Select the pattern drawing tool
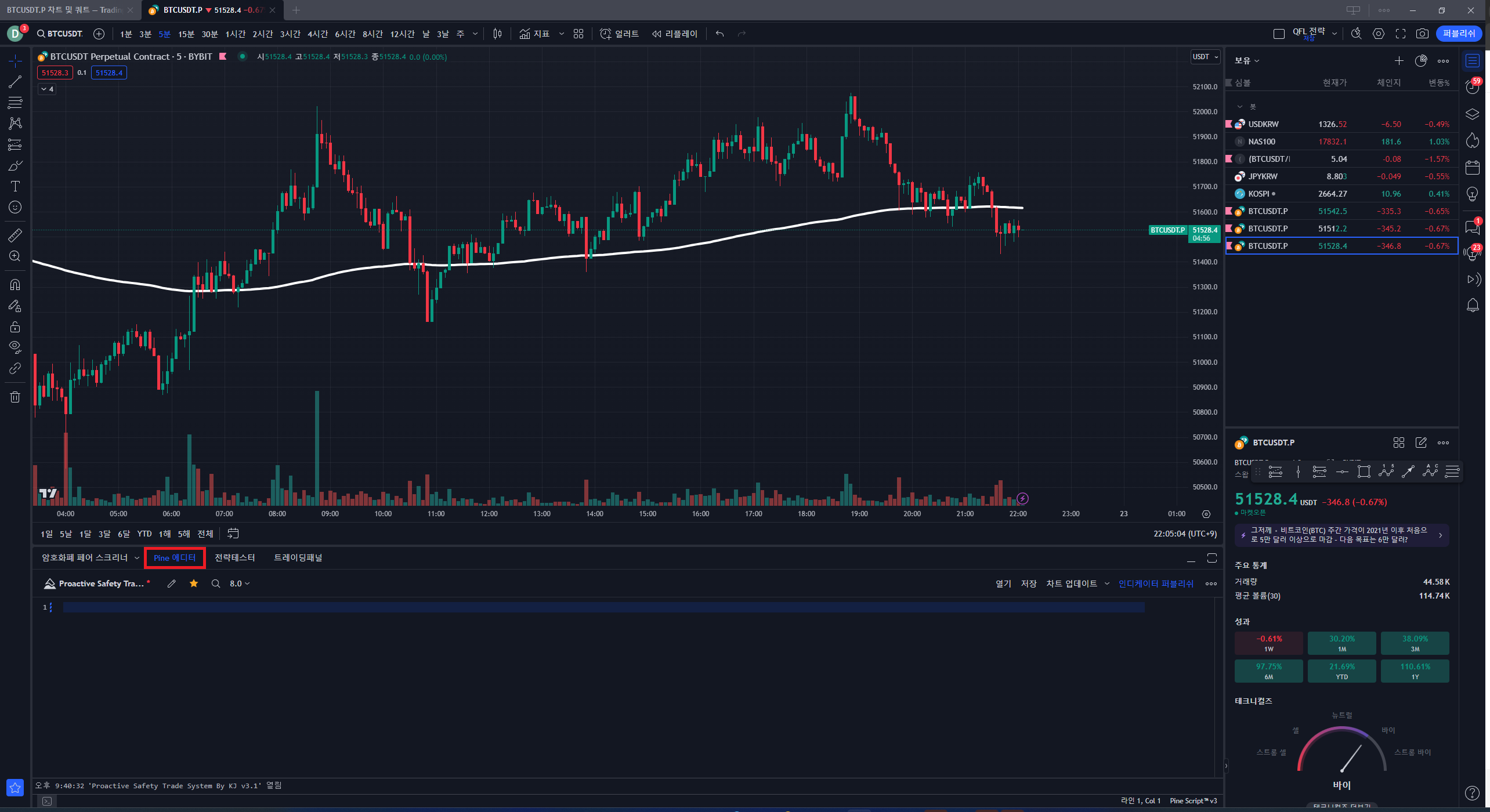This screenshot has height=812, width=1490. (15, 124)
